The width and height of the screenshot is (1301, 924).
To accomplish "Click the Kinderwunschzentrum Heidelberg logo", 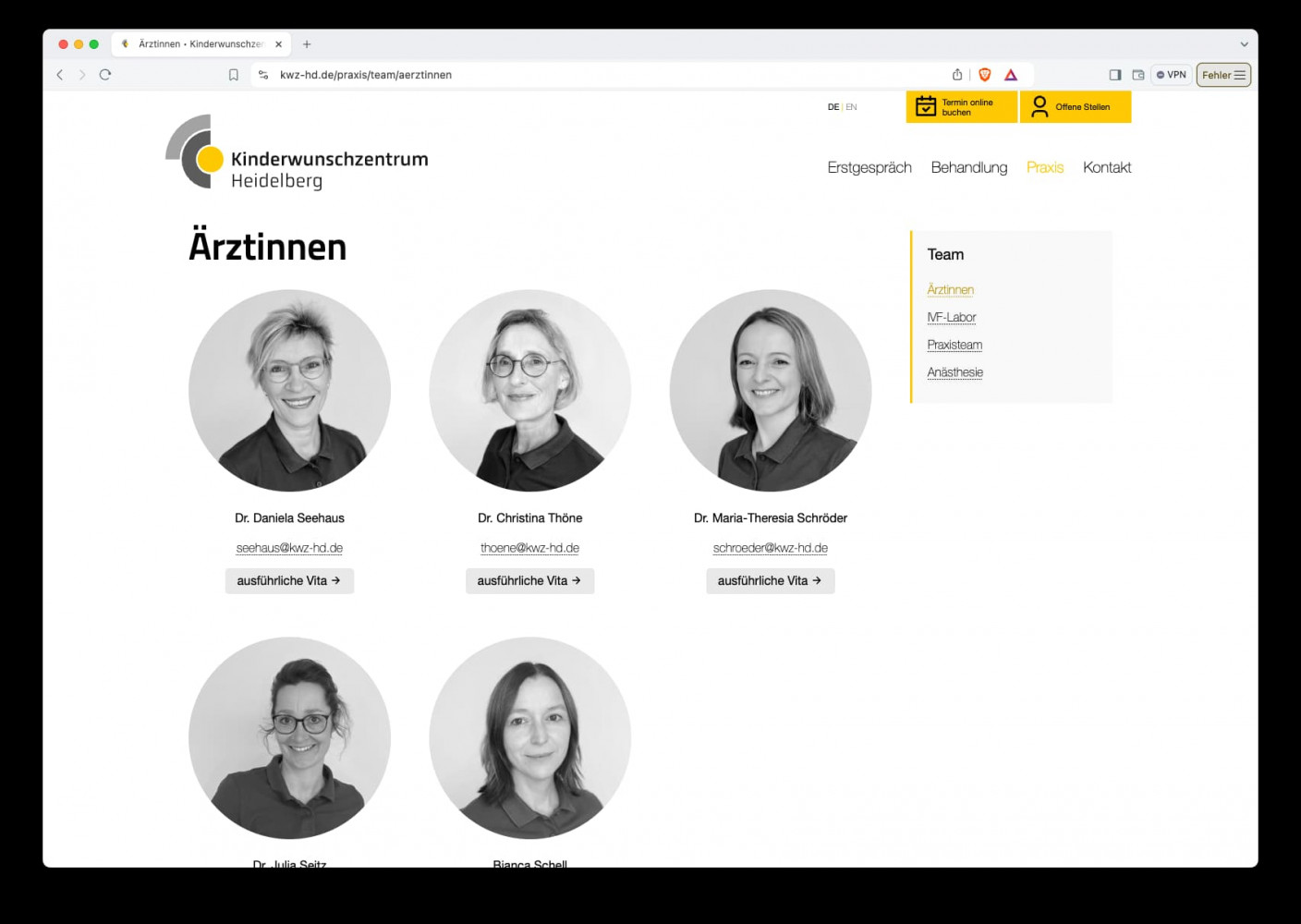I will point(297,153).
